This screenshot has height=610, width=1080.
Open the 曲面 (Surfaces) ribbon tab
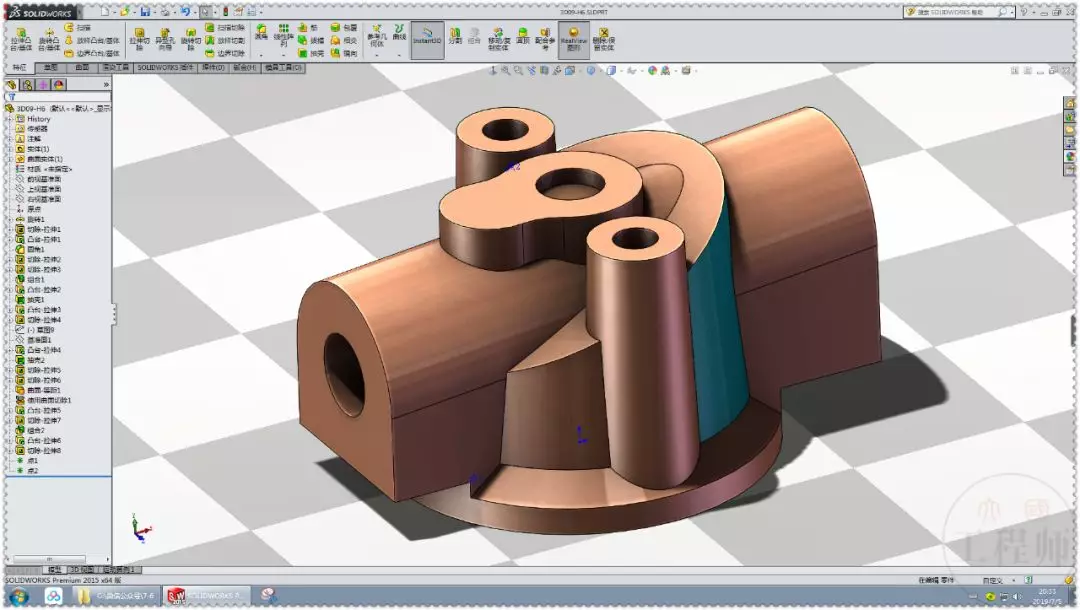coord(82,68)
